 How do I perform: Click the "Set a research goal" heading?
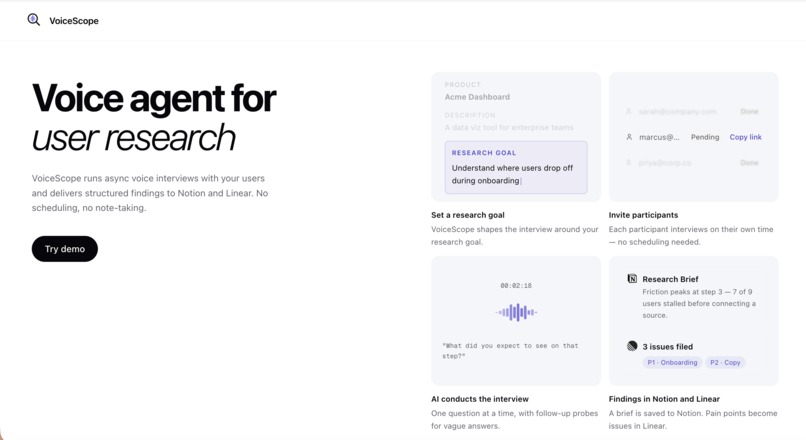click(468, 215)
